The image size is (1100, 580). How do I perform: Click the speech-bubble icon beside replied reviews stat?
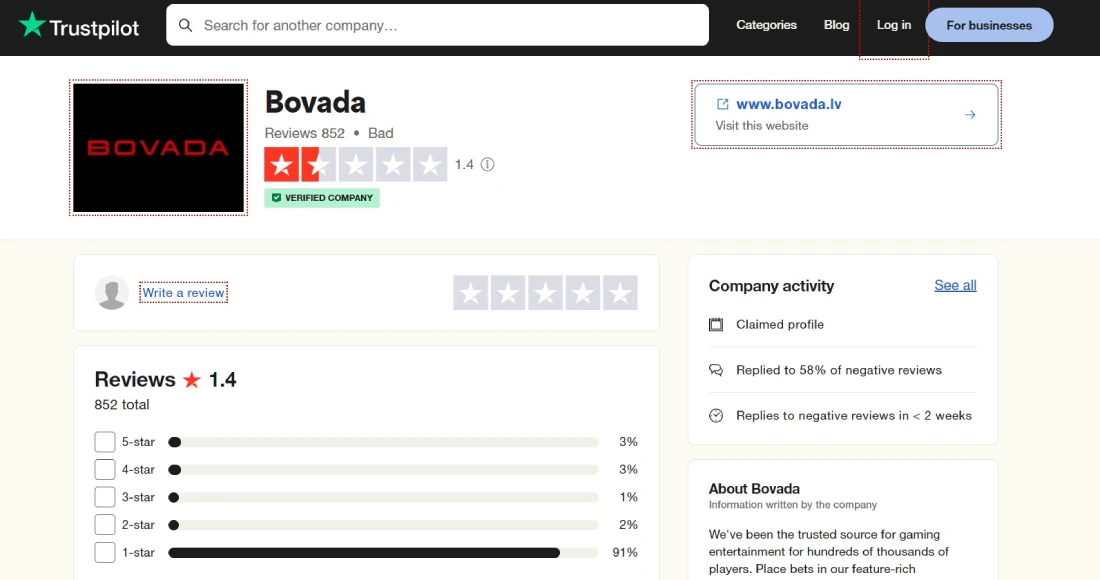coord(716,370)
